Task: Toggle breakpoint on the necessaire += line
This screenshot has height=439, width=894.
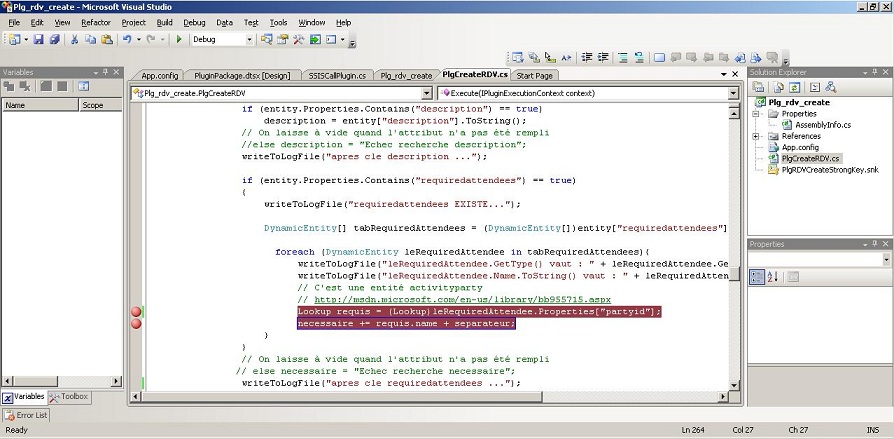Action: pyautogui.click(x=137, y=324)
